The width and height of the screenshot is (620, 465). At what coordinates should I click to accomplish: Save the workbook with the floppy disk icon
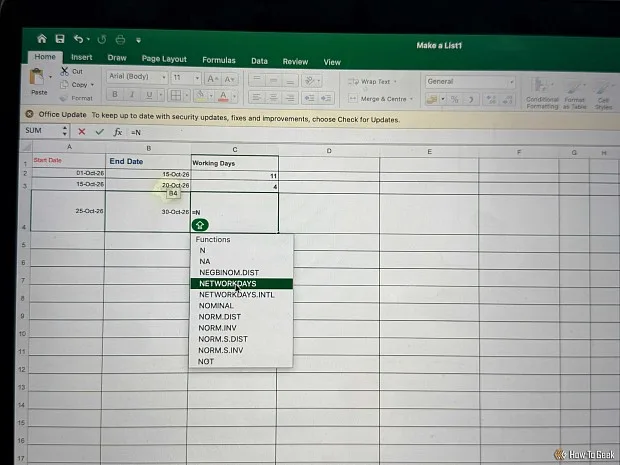60,39
